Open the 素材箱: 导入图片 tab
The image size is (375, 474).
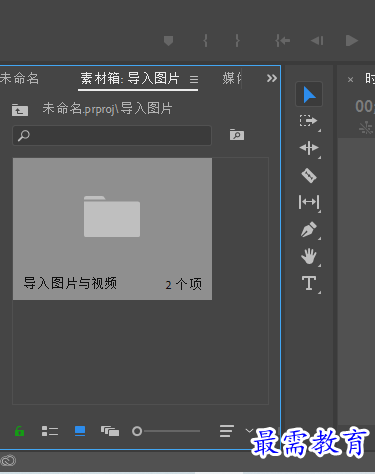[x=130, y=79]
